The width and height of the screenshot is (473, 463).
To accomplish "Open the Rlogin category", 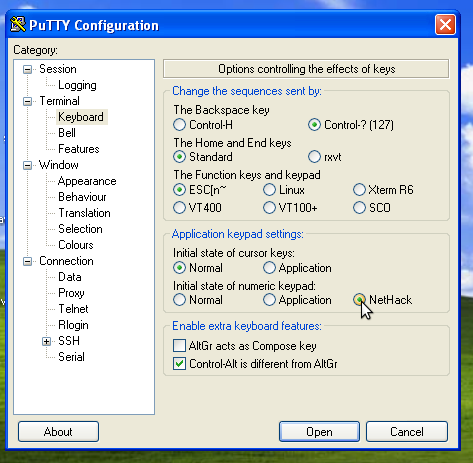I will (73, 325).
